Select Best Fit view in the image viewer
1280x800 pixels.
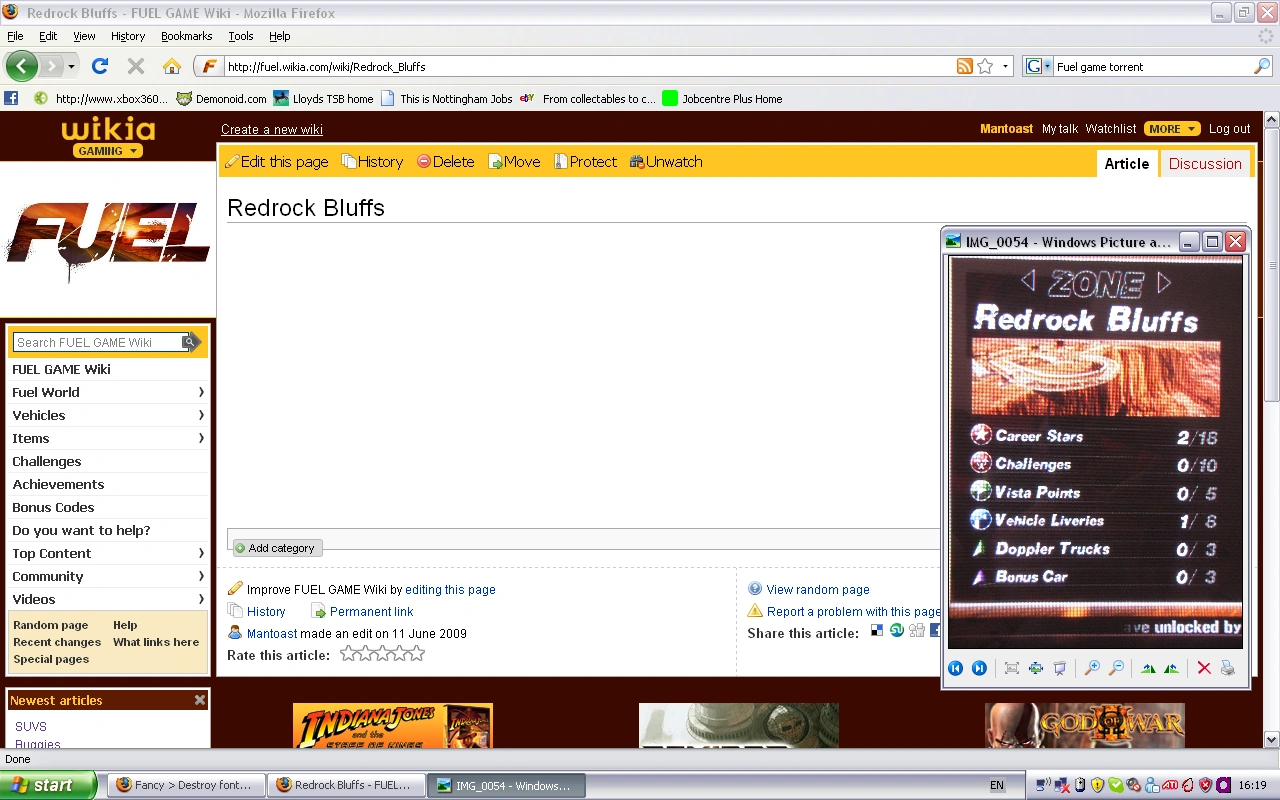[x=1012, y=668]
